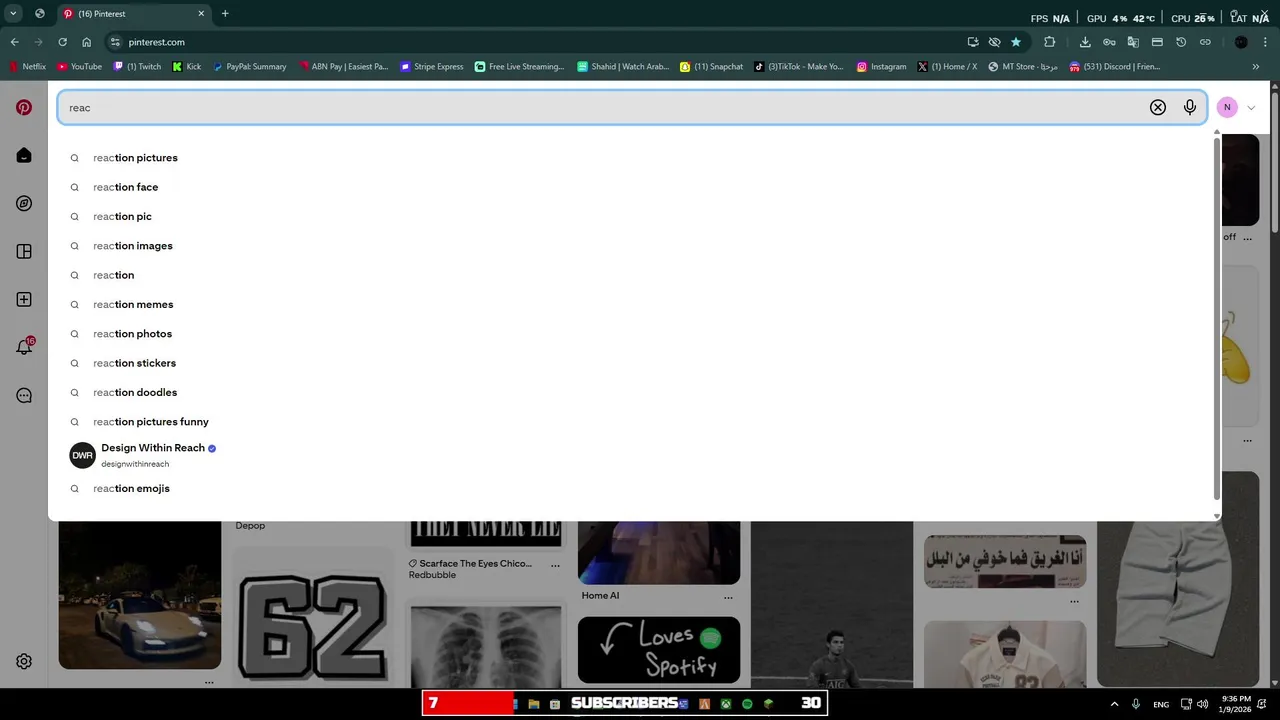This screenshot has height=720, width=1280.
Task: Click the ENG language indicator in taskbar
Action: point(1161,704)
